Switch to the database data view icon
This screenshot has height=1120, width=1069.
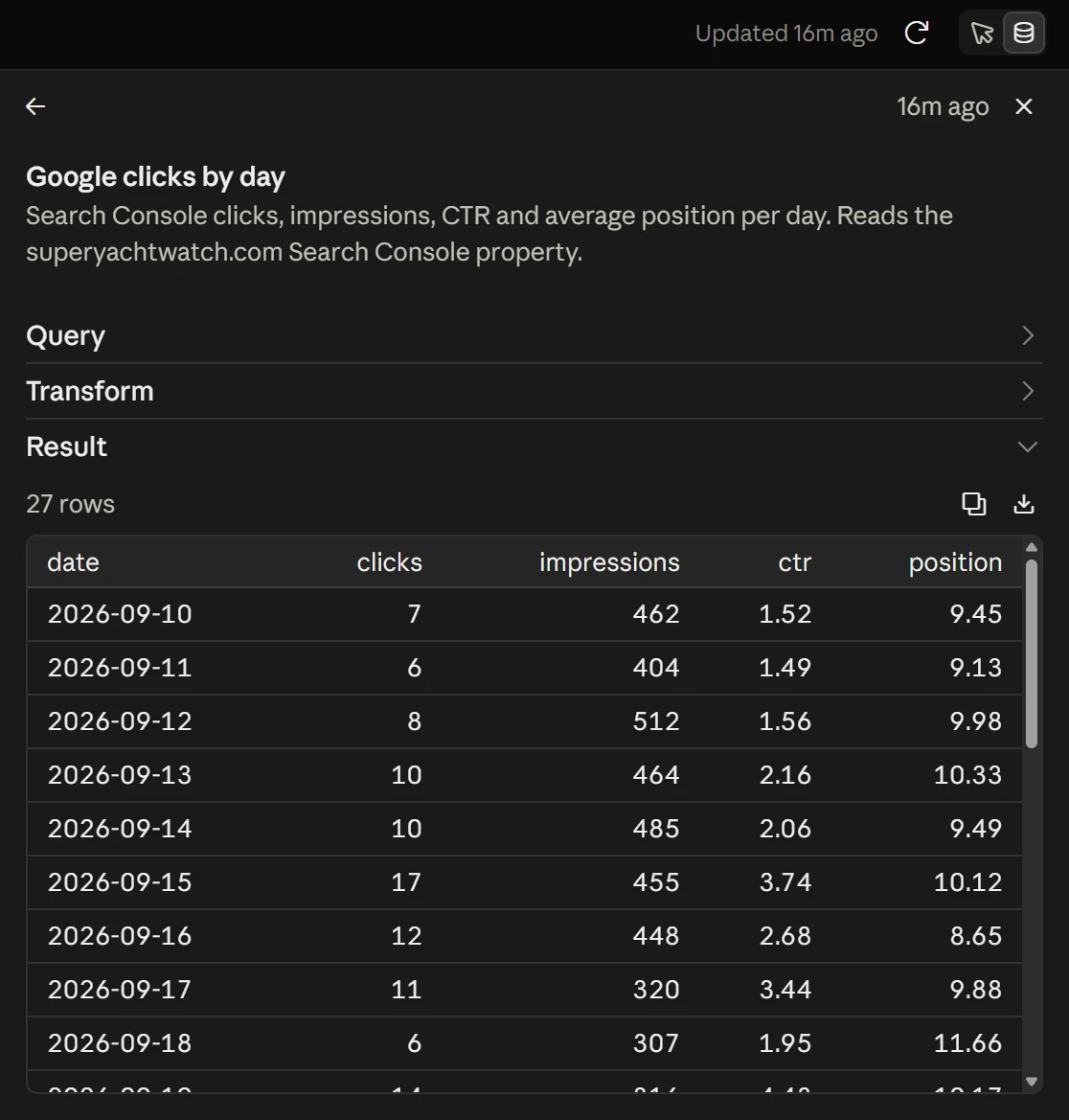[x=1023, y=33]
